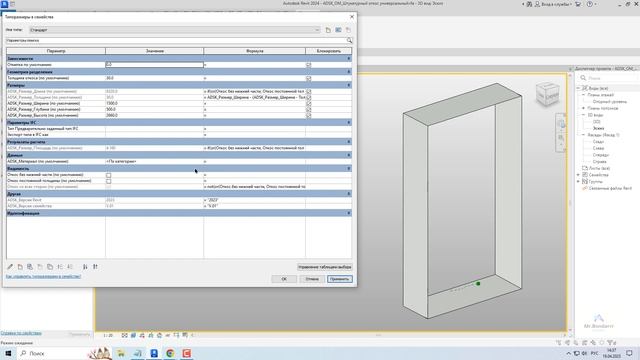Click the New parameter icon next to the pencil

click(x=20, y=267)
